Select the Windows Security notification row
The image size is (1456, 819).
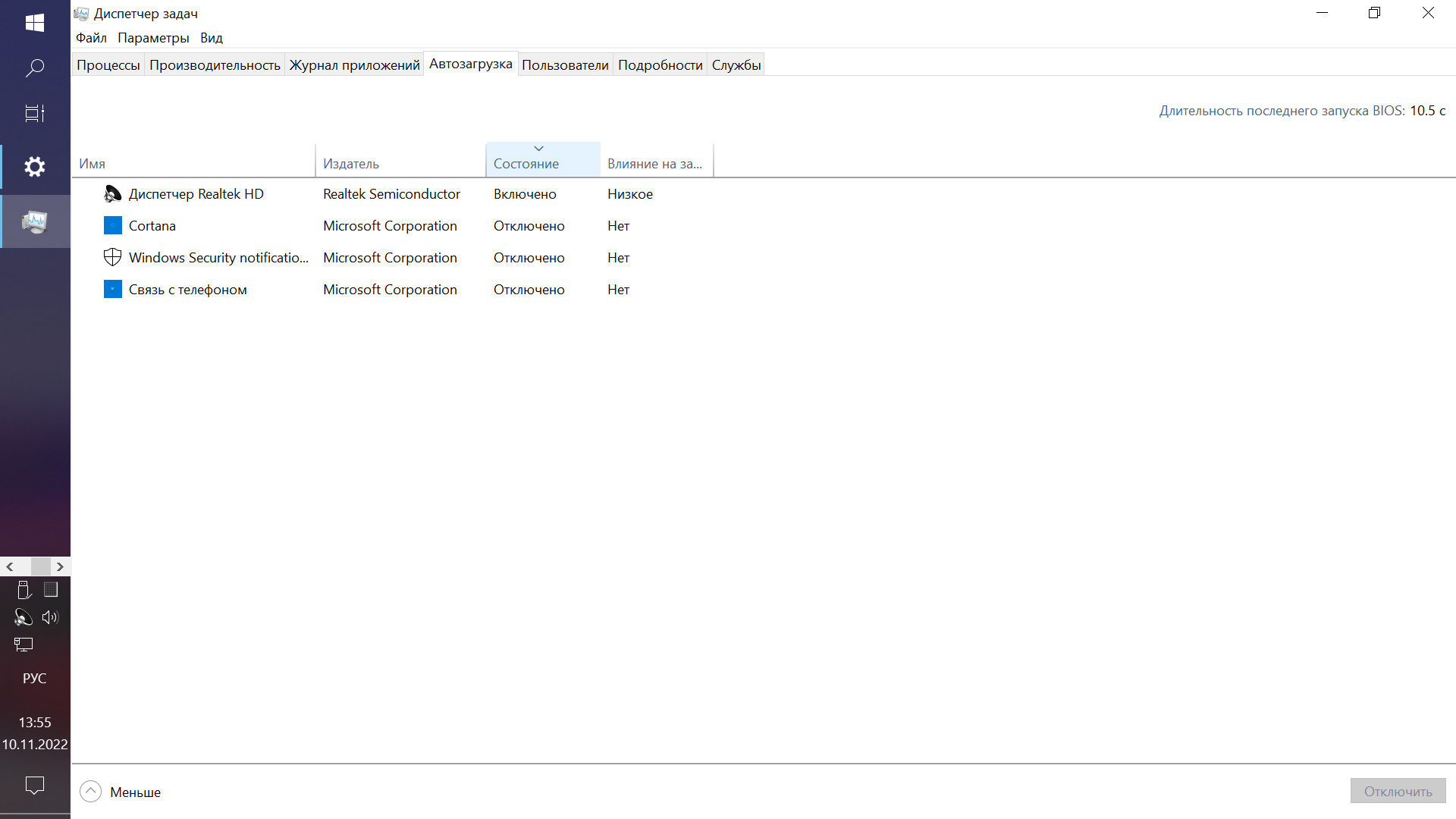[218, 258]
